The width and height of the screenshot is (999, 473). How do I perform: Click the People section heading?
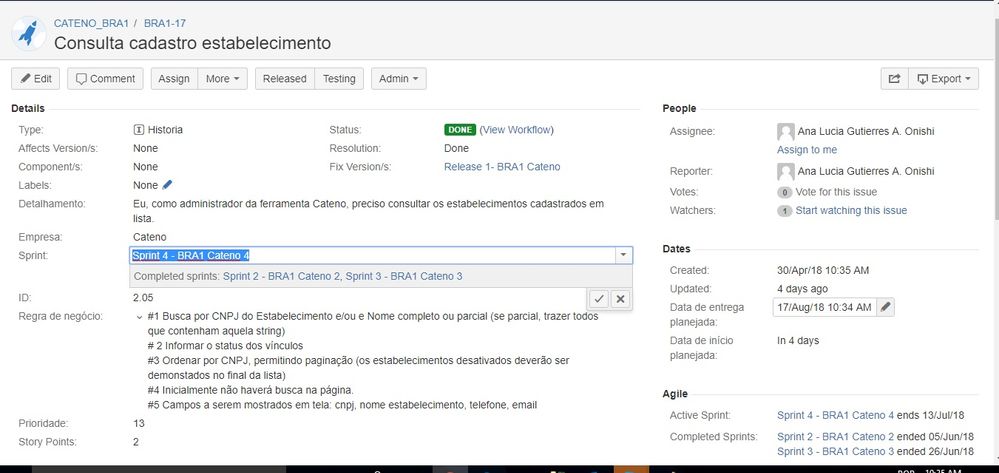point(679,109)
